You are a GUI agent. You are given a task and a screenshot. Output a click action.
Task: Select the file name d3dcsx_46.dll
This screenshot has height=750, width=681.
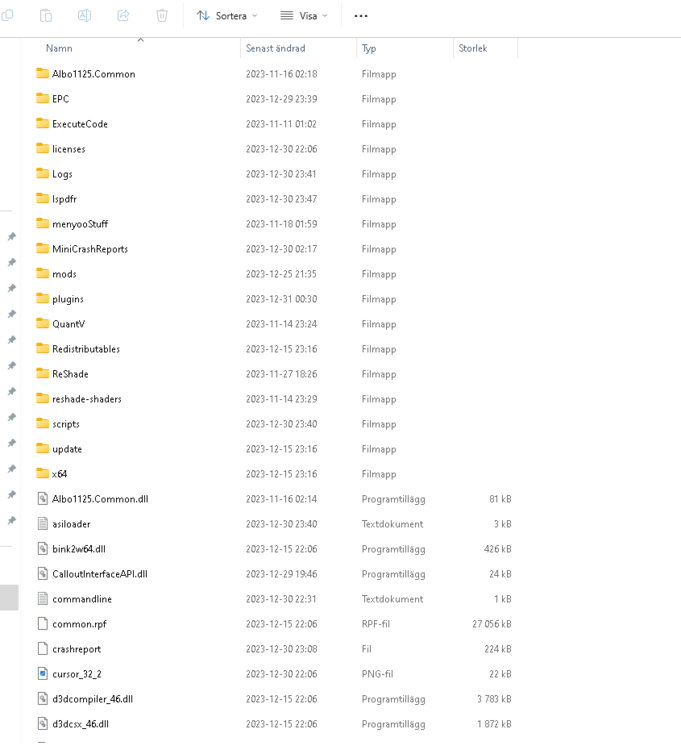[x=80, y=724]
